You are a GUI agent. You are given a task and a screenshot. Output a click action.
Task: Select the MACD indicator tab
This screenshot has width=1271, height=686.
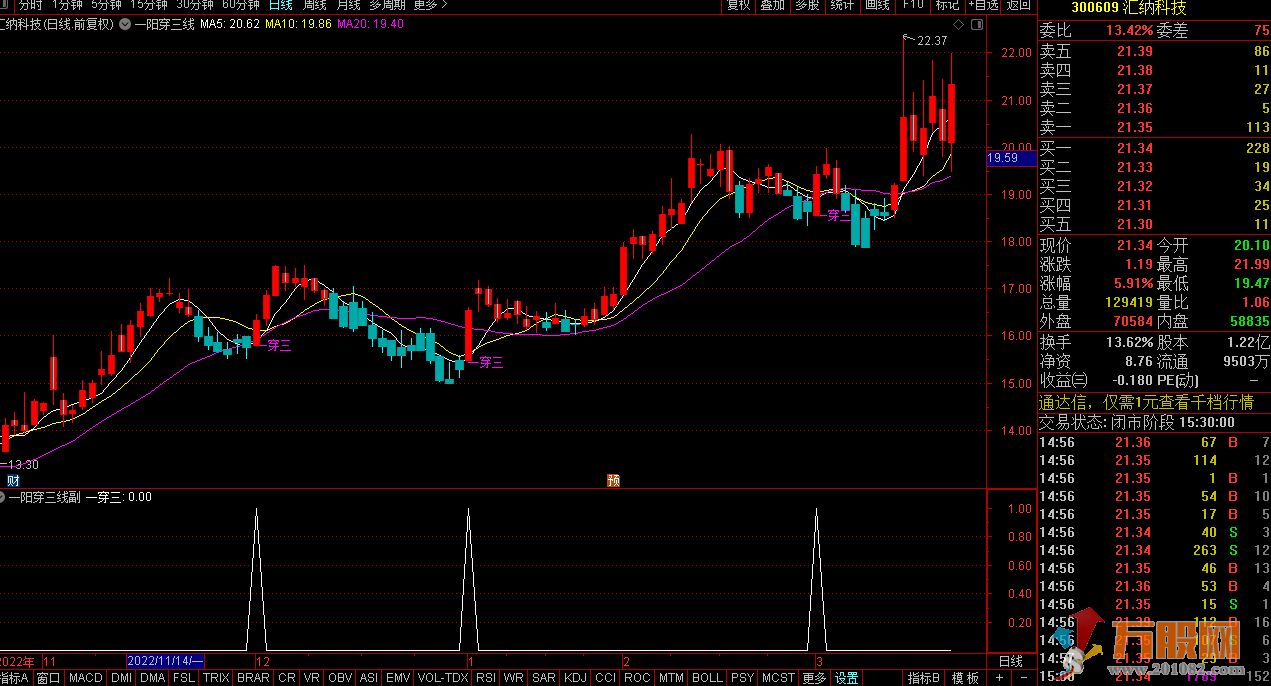(x=86, y=678)
